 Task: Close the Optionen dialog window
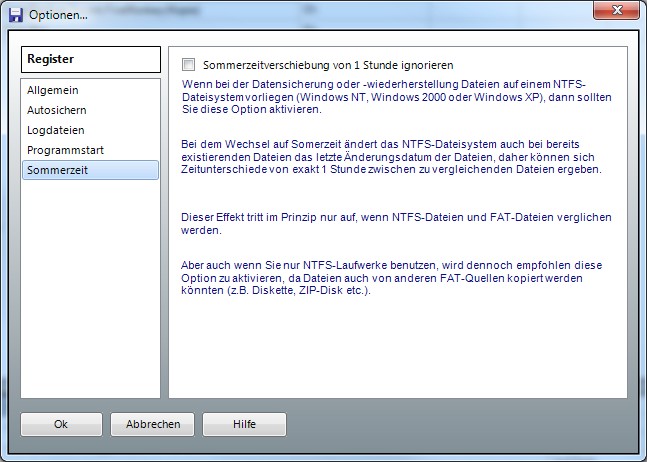coord(615,13)
